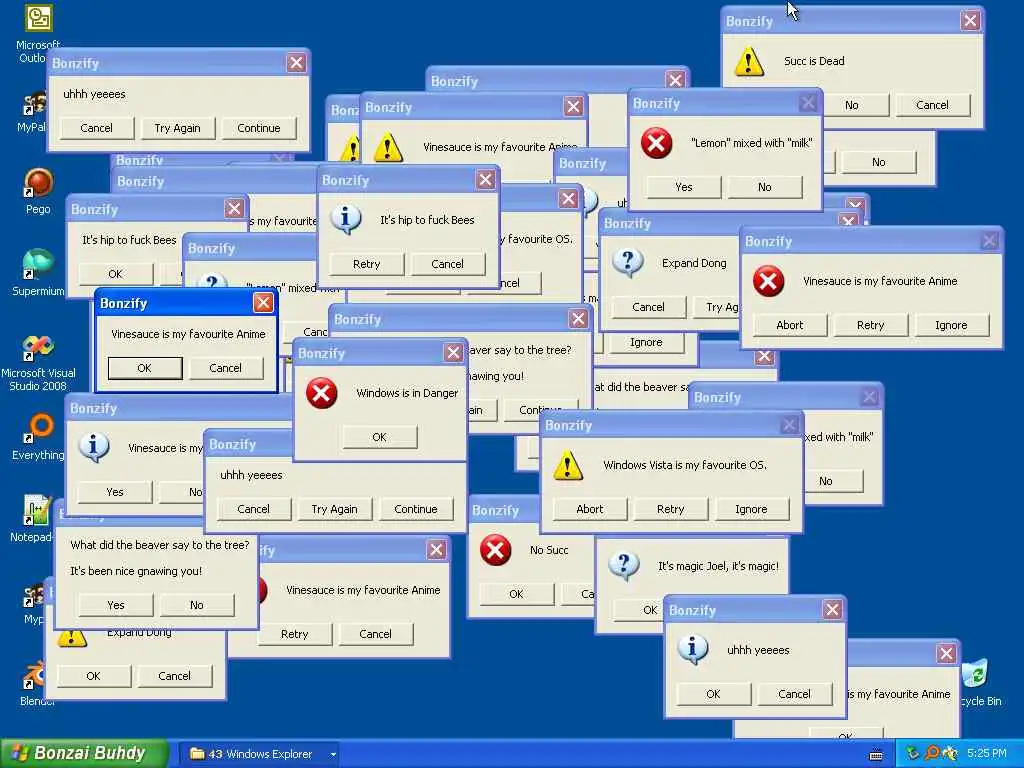The height and width of the screenshot is (768, 1024).
Task: Click Retry in the bottom Vinesauce Retry/Cancel dialog
Action: (295, 634)
